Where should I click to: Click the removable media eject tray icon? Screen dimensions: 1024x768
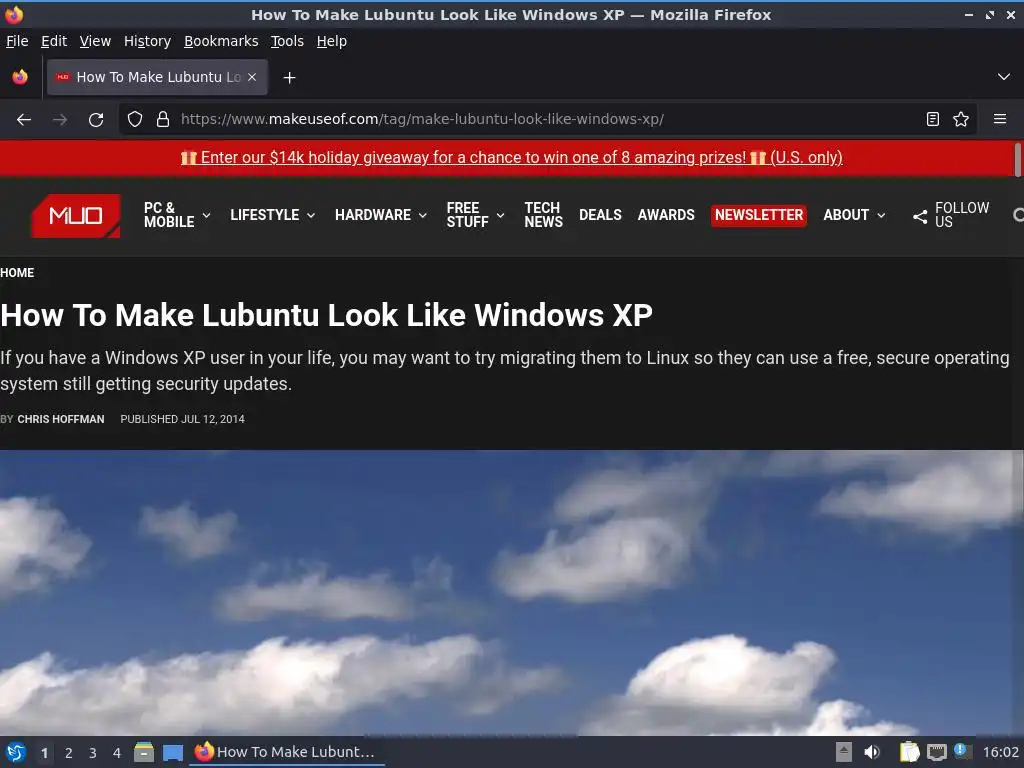tap(844, 752)
